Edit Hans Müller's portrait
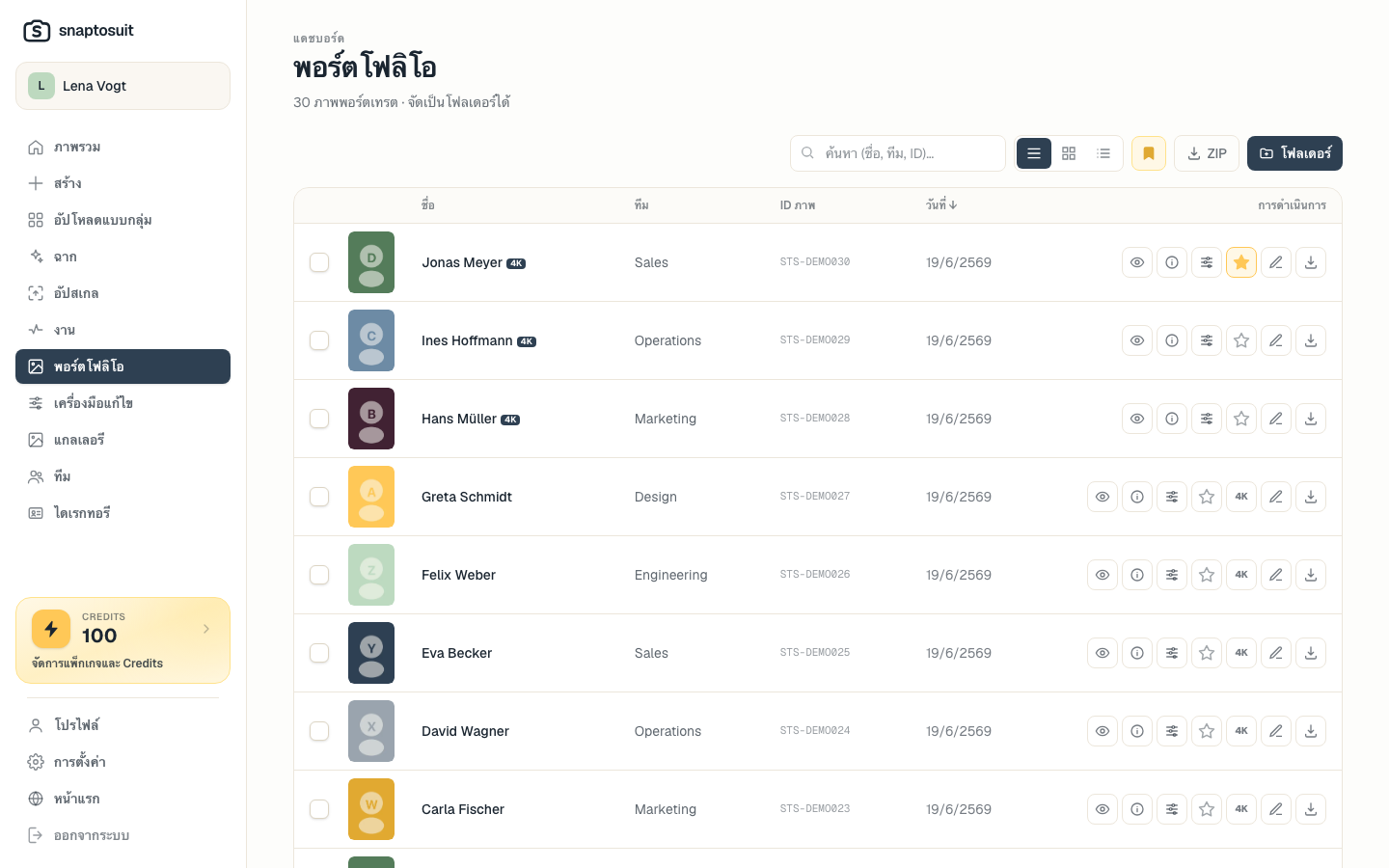Image resolution: width=1389 pixels, height=868 pixels. click(1276, 419)
